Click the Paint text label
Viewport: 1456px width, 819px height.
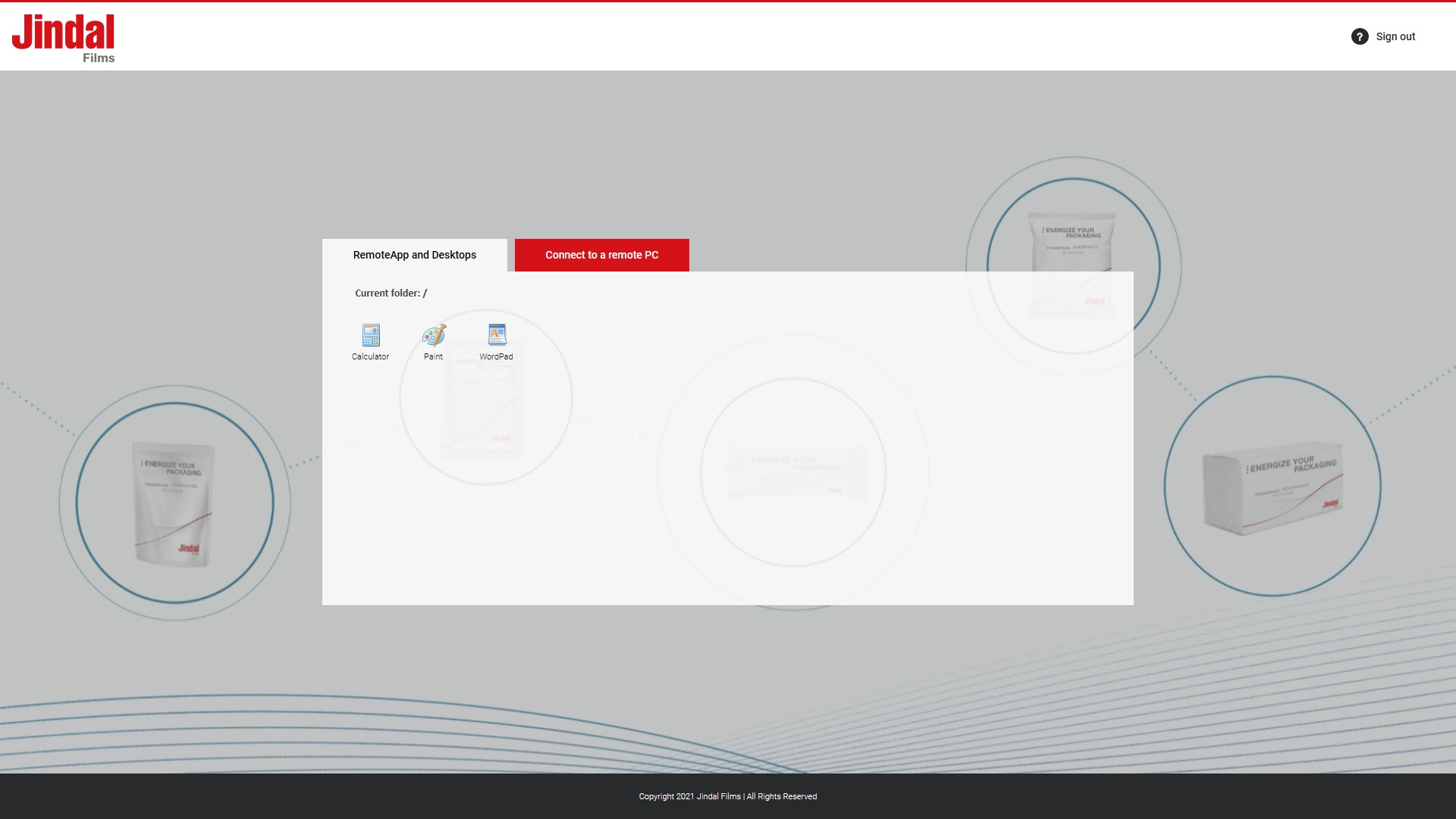point(433,356)
